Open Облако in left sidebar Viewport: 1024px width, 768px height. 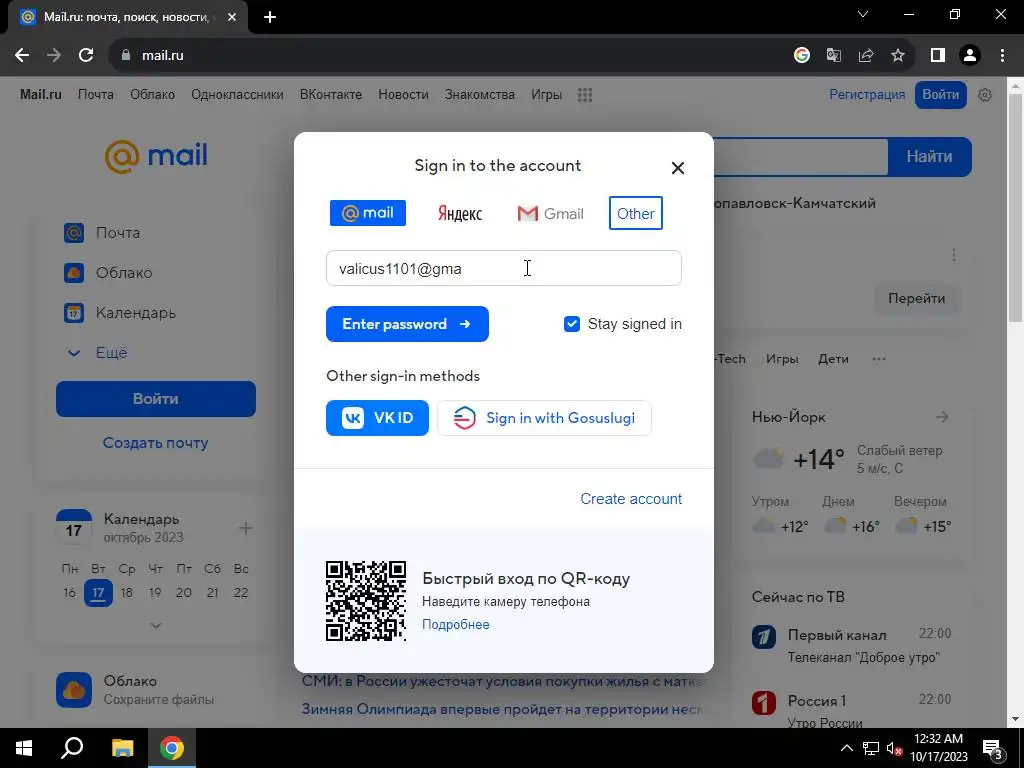(x=124, y=273)
